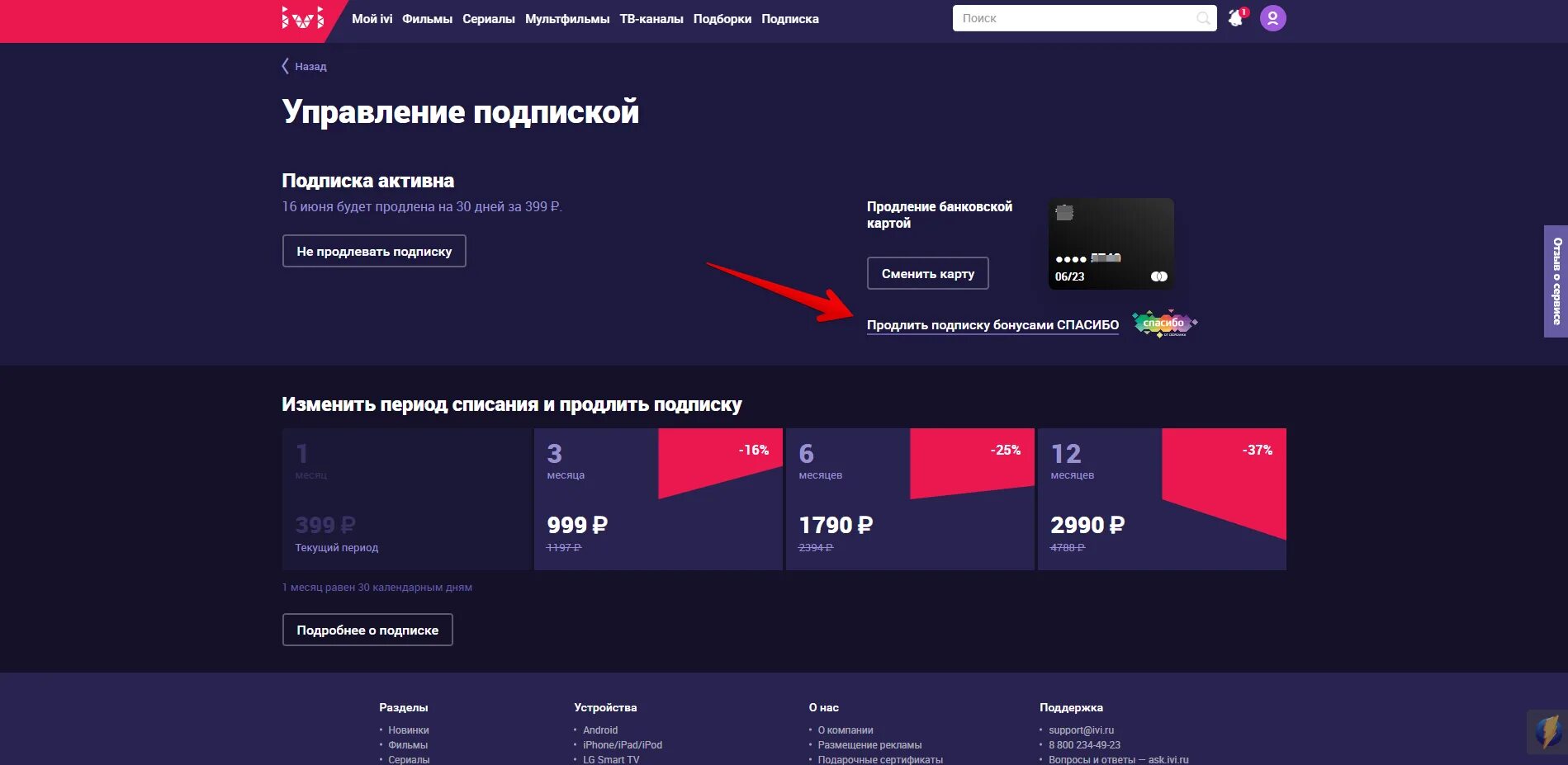Open Вопросы и ответы ask.ivi.ru link

[1119, 760]
